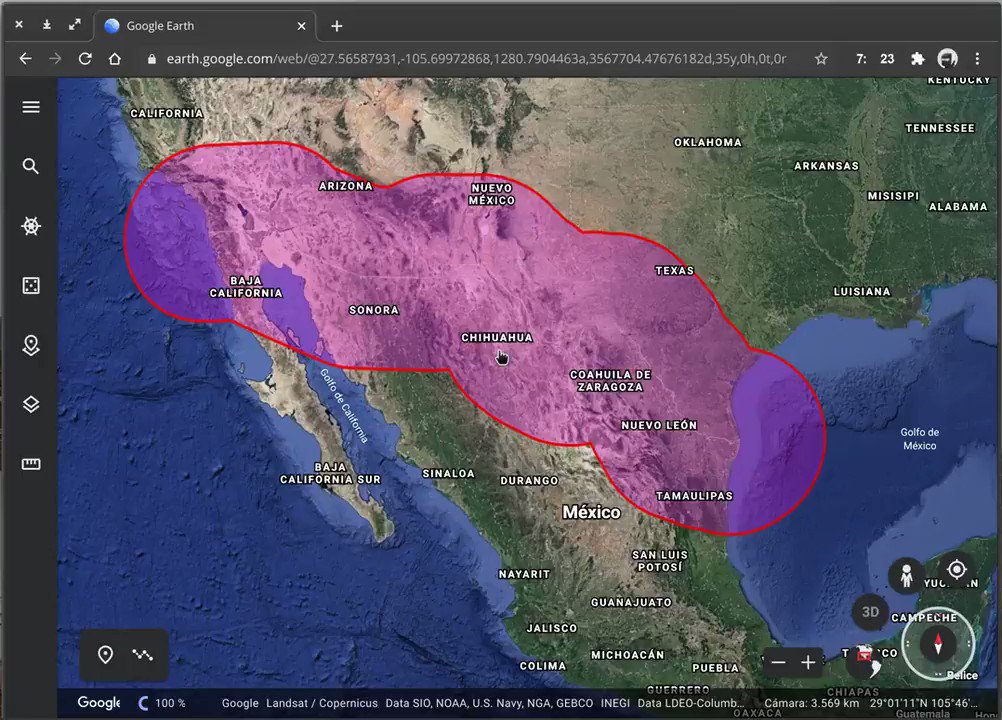Click the address bar URL field
This screenshot has height=720, width=1002.
470,59
